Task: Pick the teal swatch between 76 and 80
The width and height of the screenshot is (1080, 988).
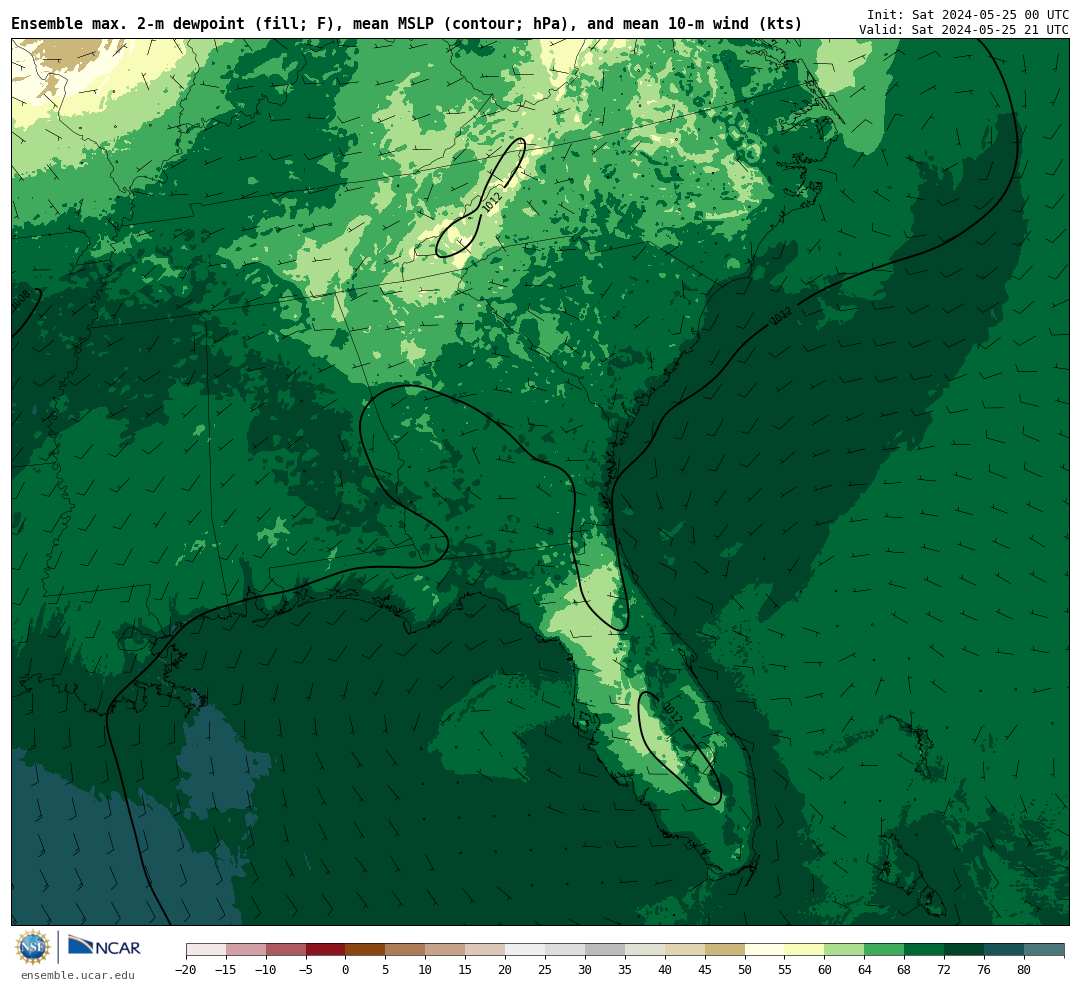Action: [x=1004, y=950]
